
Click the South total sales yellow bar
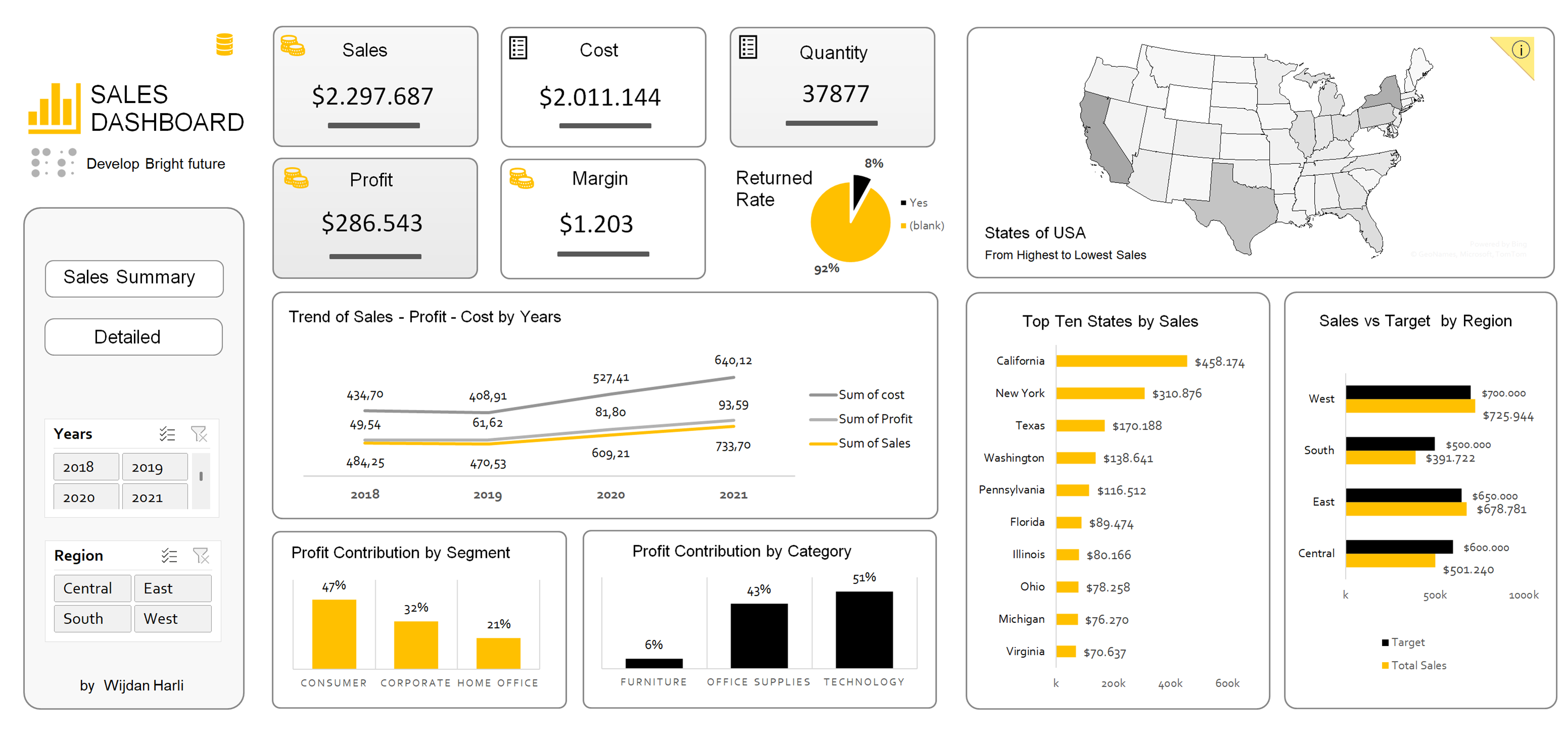click(1380, 457)
